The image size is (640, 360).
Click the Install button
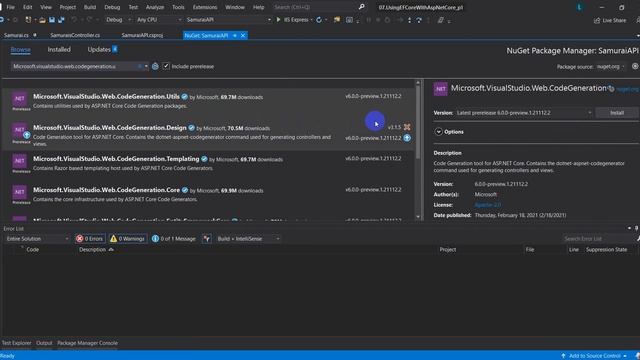click(617, 113)
